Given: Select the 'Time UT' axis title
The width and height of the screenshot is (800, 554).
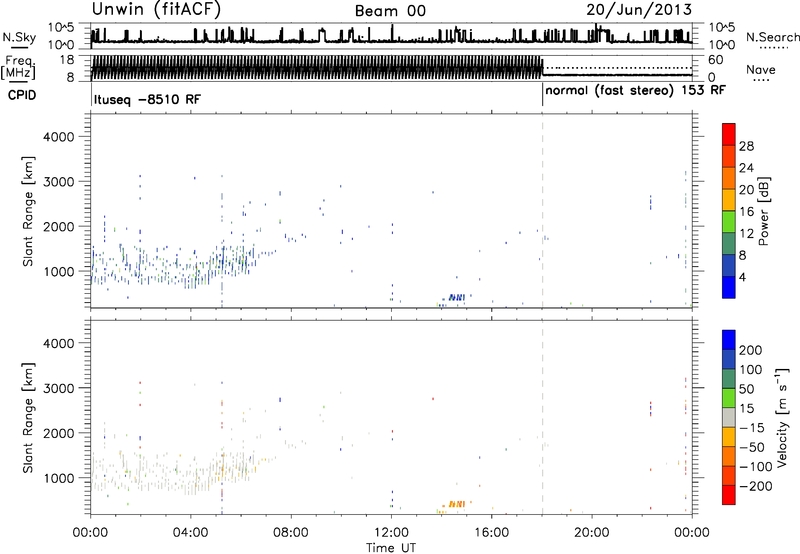Looking at the screenshot, I should pyautogui.click(x=391, y=548).
